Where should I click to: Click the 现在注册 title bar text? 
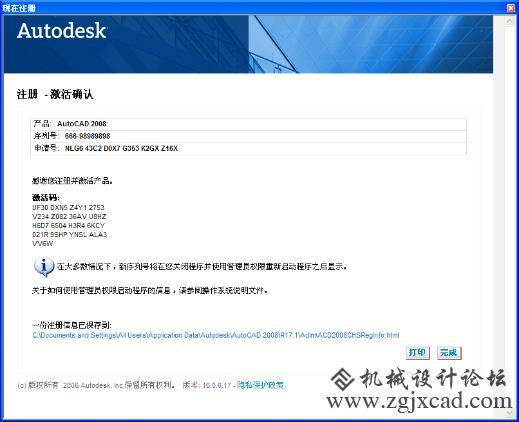[x=19, y=8]
